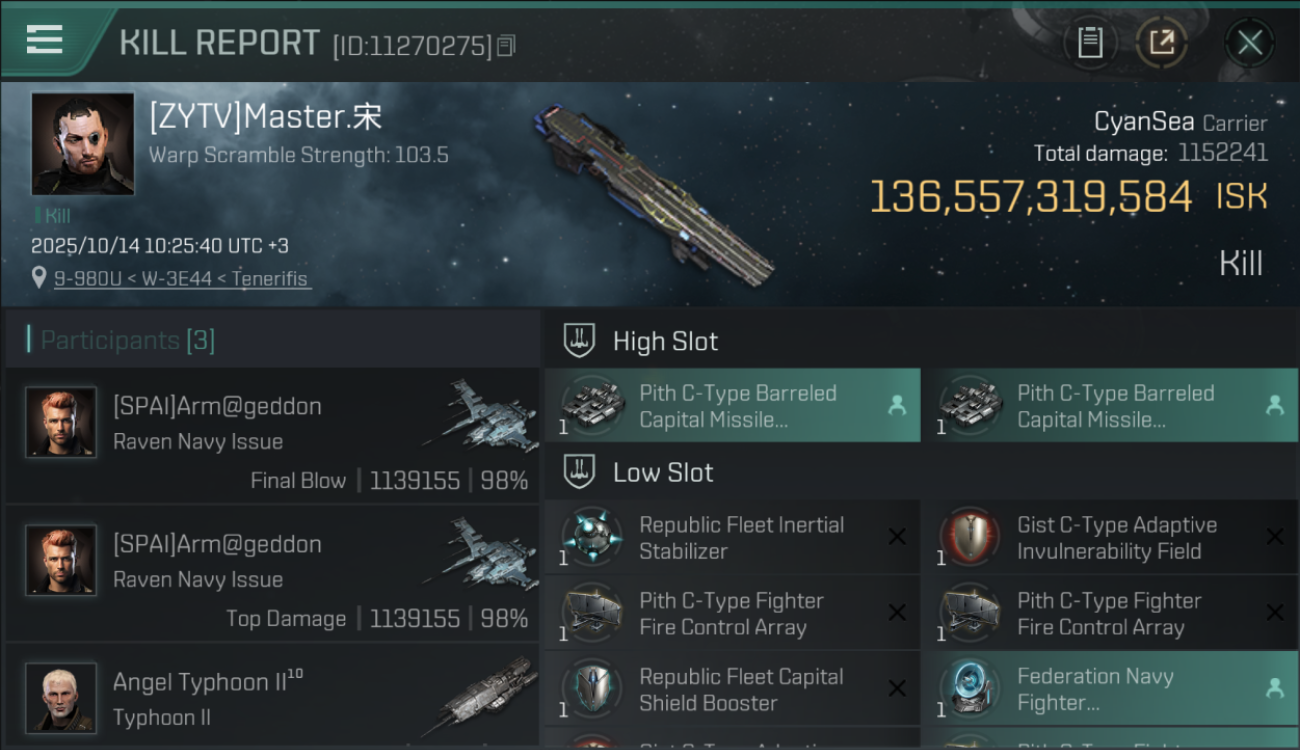The width and height of the screenshot is (1300, 750).
Task: Click the CyanSea carrier ship image
Action: click(x=655, y=195)
